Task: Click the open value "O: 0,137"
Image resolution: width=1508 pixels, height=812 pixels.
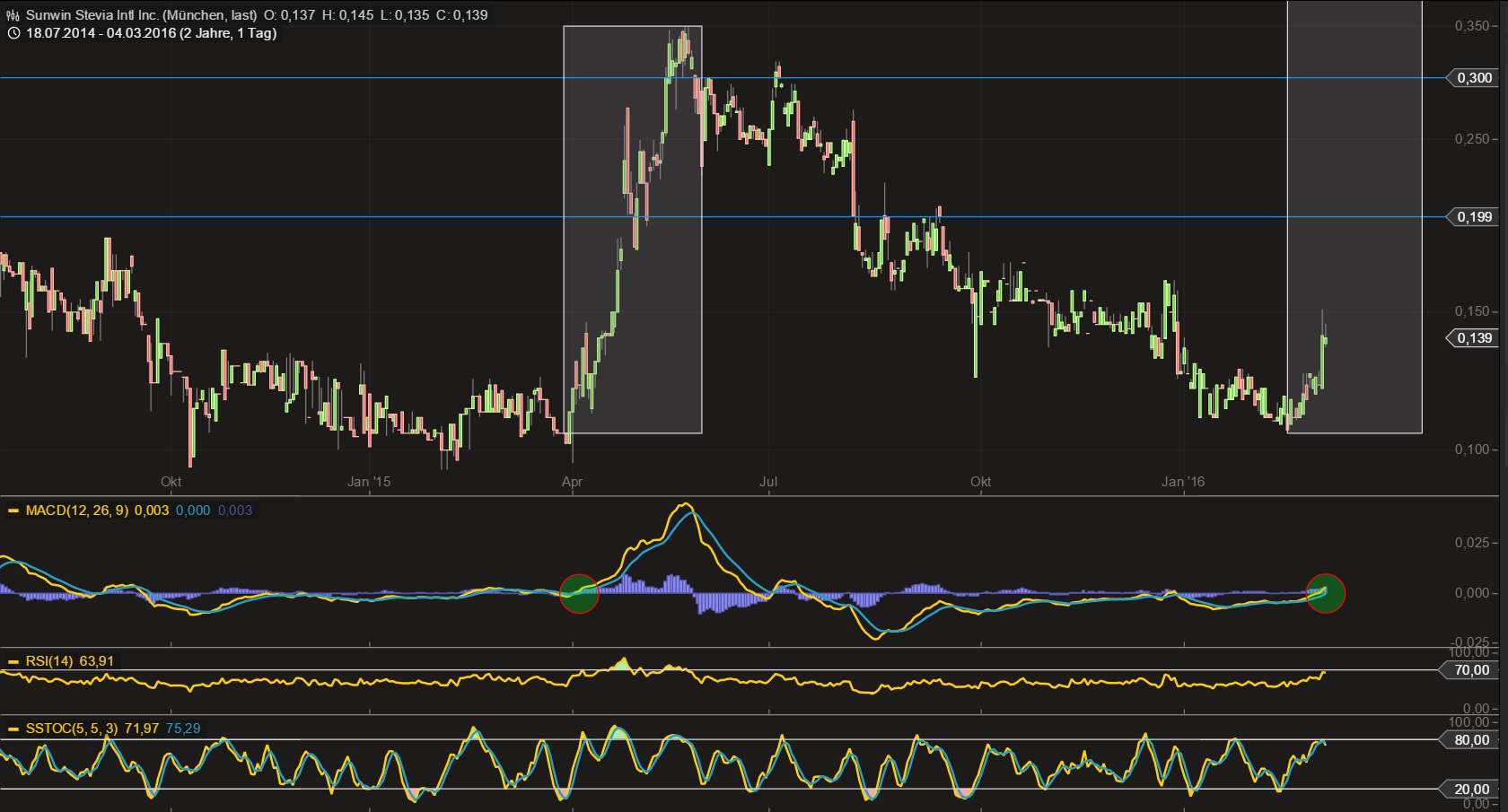Action: tap(289, 15)
